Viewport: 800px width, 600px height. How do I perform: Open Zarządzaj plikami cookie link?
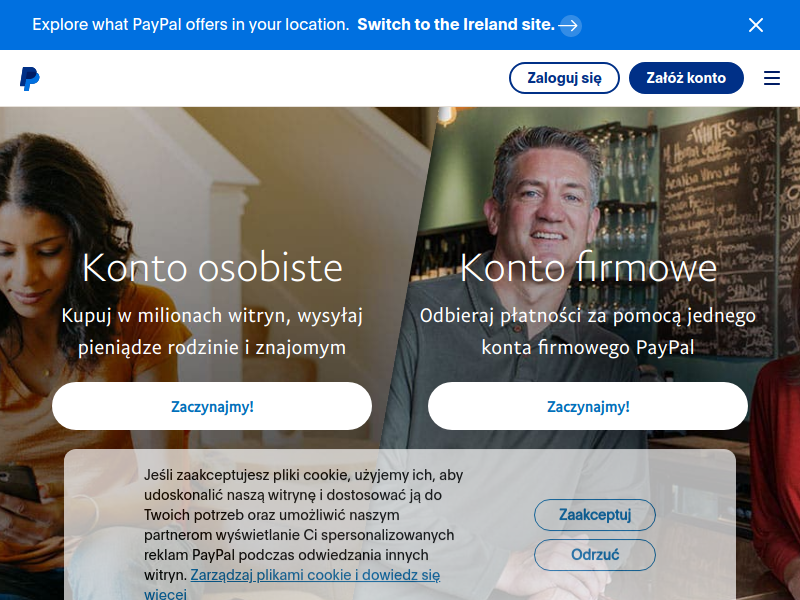click(315, 575)
